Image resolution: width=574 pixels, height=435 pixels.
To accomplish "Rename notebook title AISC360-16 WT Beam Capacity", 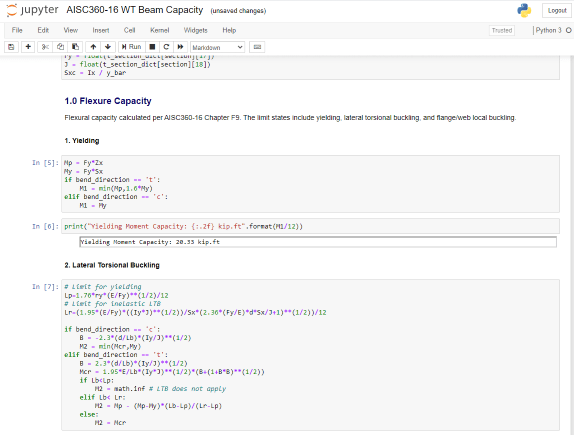I will (x=134, y=10).
